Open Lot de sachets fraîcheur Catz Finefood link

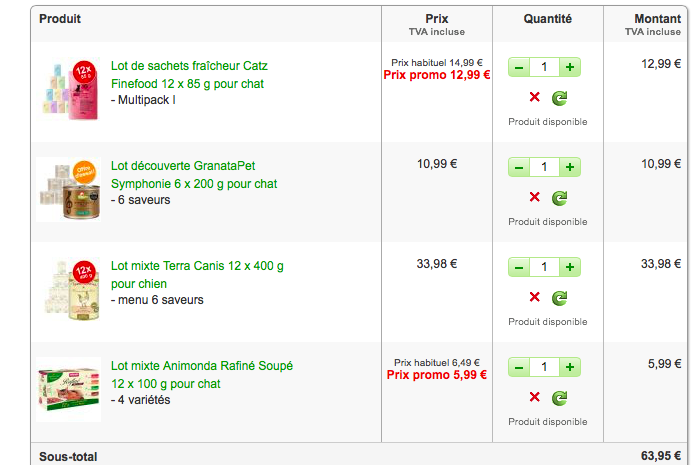tap(189, 75)
